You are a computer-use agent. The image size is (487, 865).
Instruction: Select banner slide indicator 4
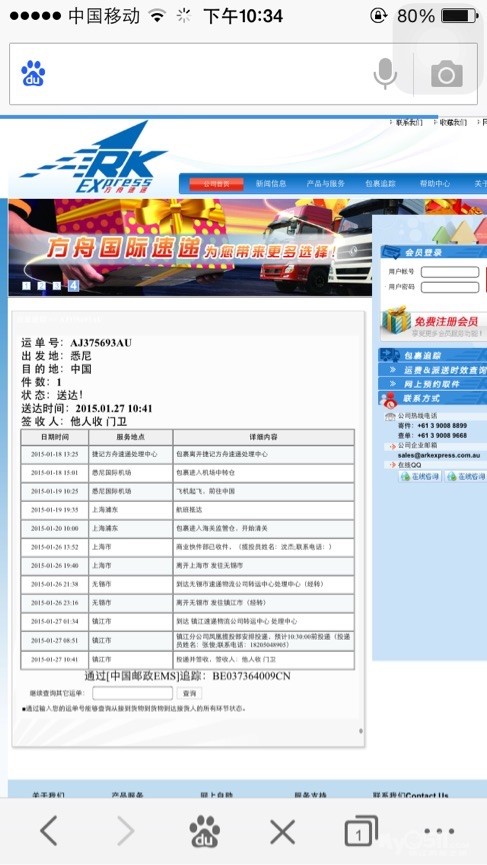point(74,285)
